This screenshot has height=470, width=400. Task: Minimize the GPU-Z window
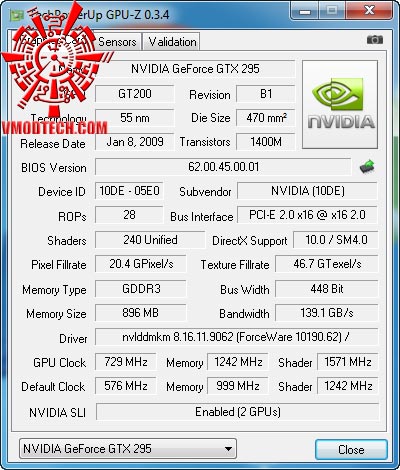(305, 11)
